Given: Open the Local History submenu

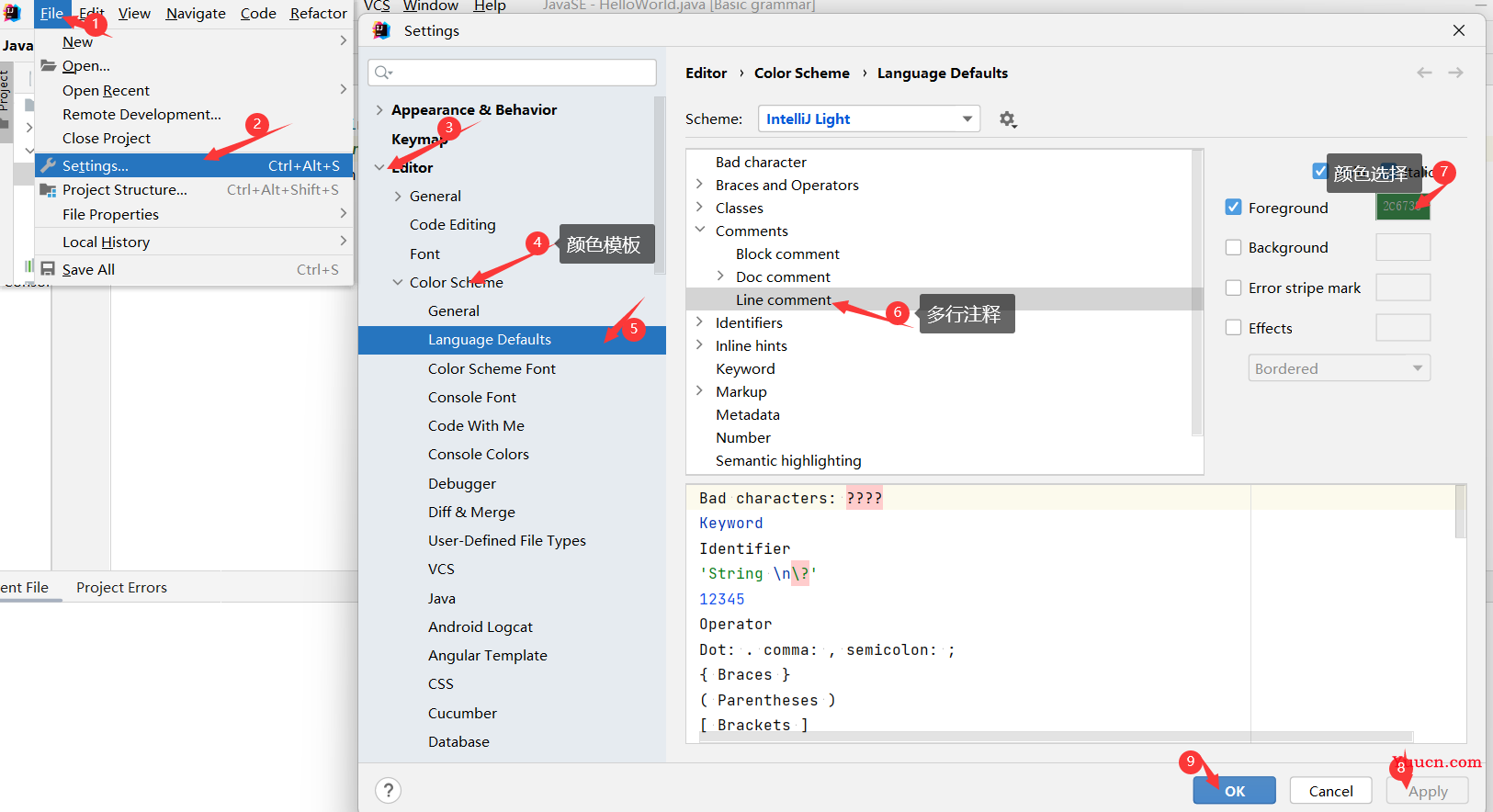Looking at the screenshot, I should pos(194,242).
